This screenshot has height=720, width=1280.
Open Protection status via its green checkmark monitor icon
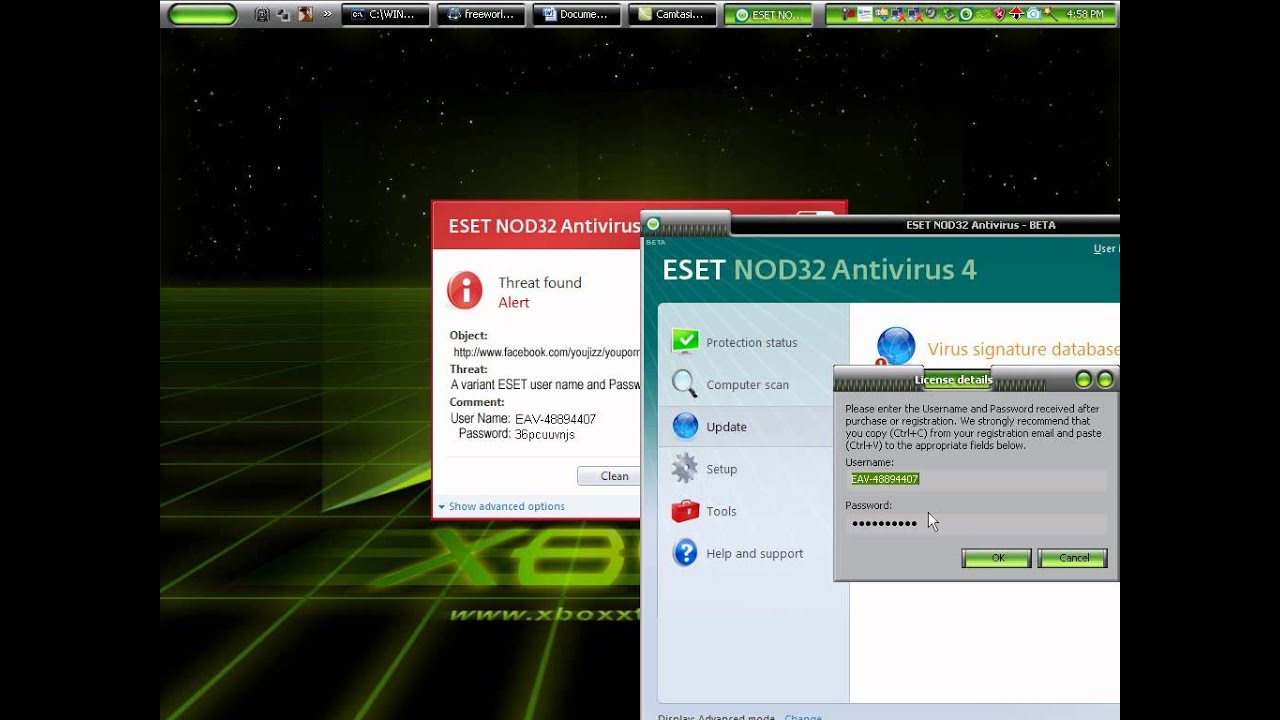tap(685, 342)
